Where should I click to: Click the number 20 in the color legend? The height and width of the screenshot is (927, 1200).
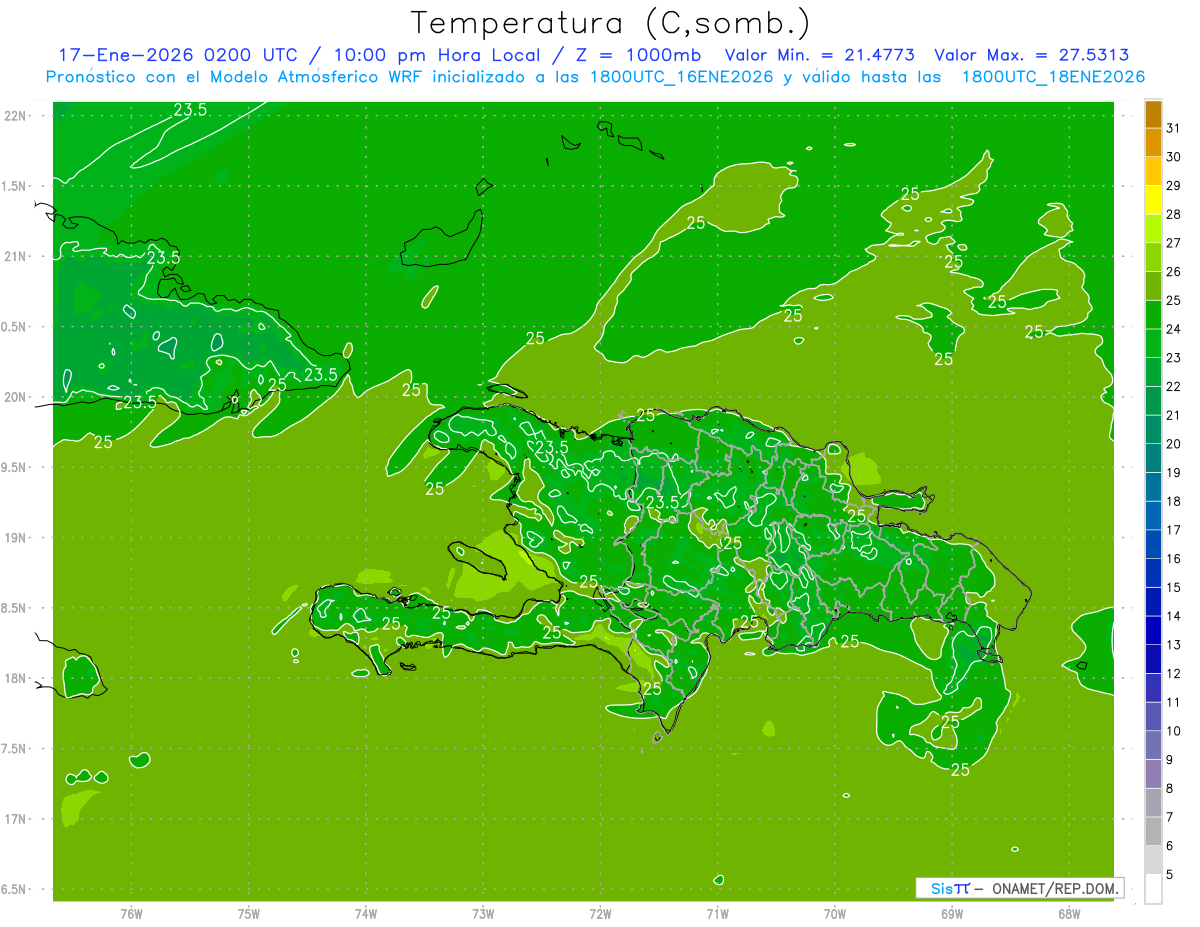click(1174, 444)
